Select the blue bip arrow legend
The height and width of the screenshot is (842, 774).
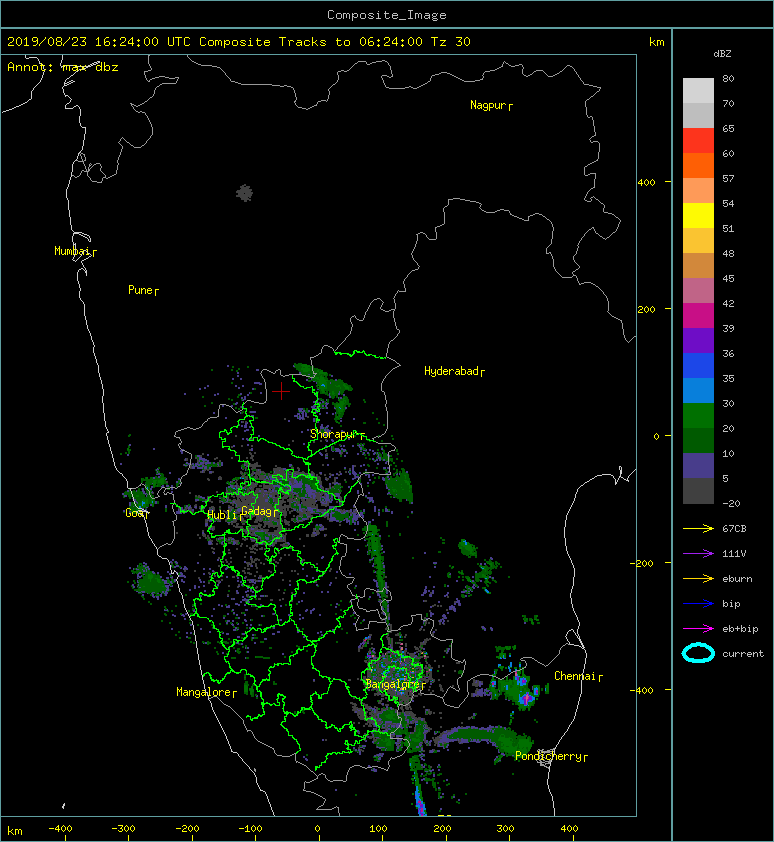click(x=698, y=604)
